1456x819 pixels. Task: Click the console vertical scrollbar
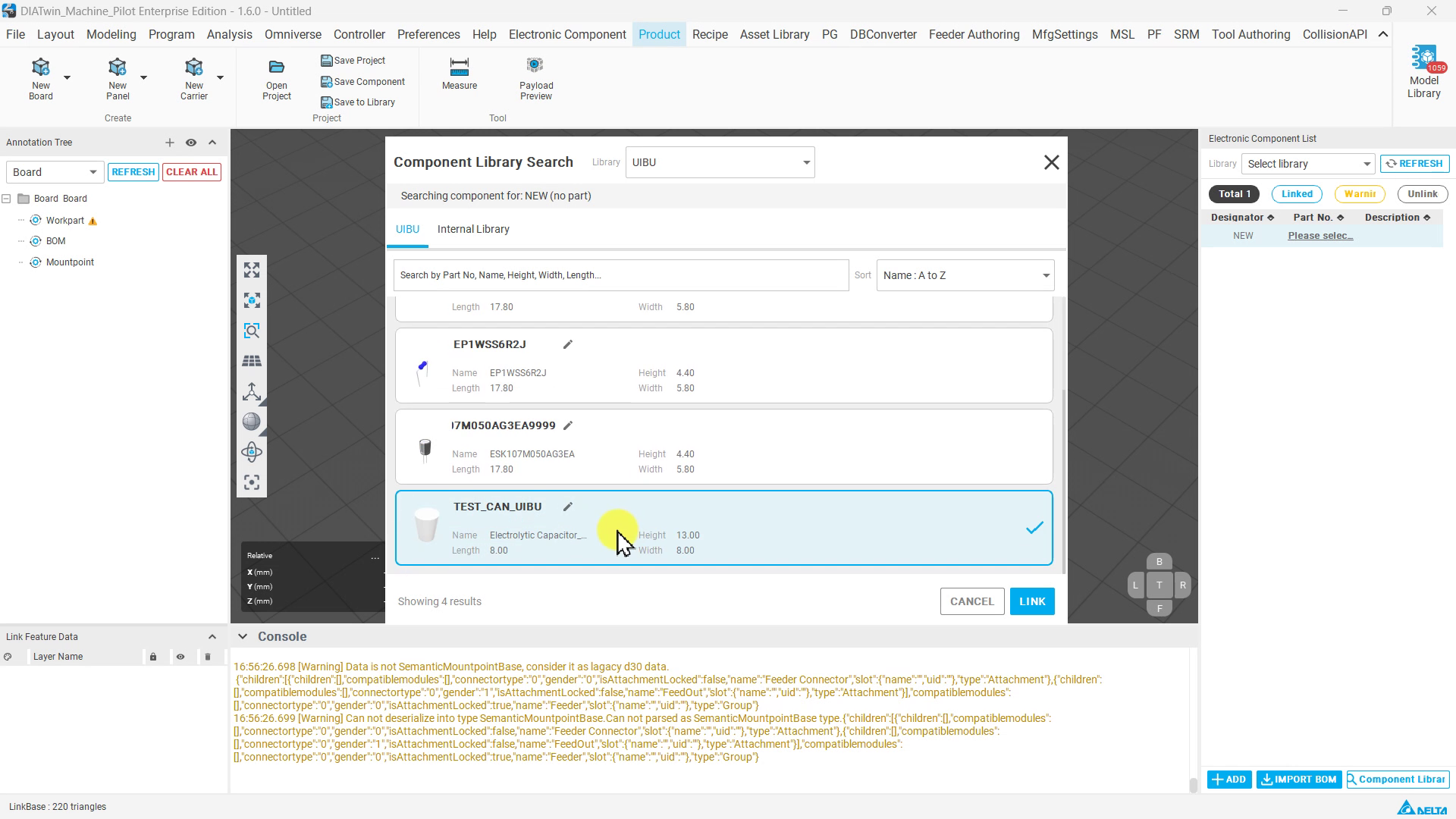click(x=1193, y=785)
